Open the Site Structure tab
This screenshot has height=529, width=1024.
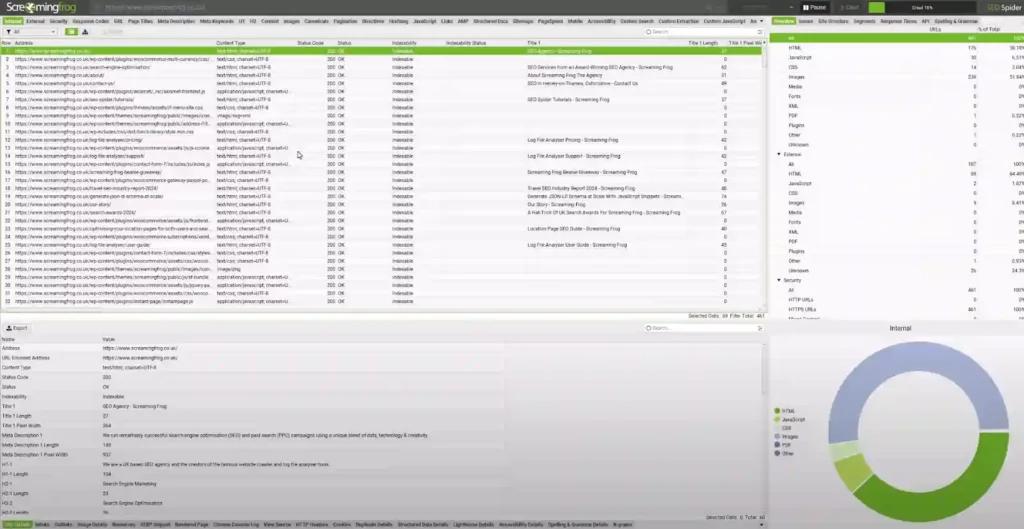[x=833, y=21]
